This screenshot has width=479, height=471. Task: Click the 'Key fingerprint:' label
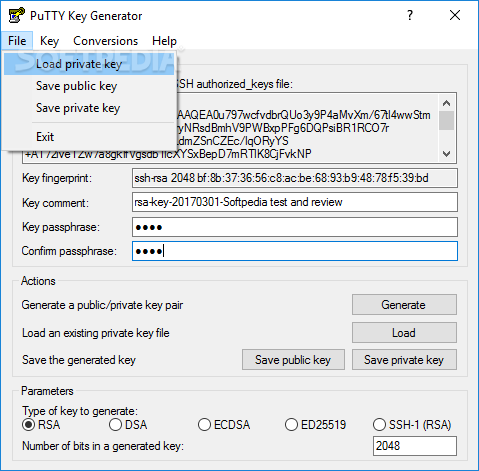(57, 178)
